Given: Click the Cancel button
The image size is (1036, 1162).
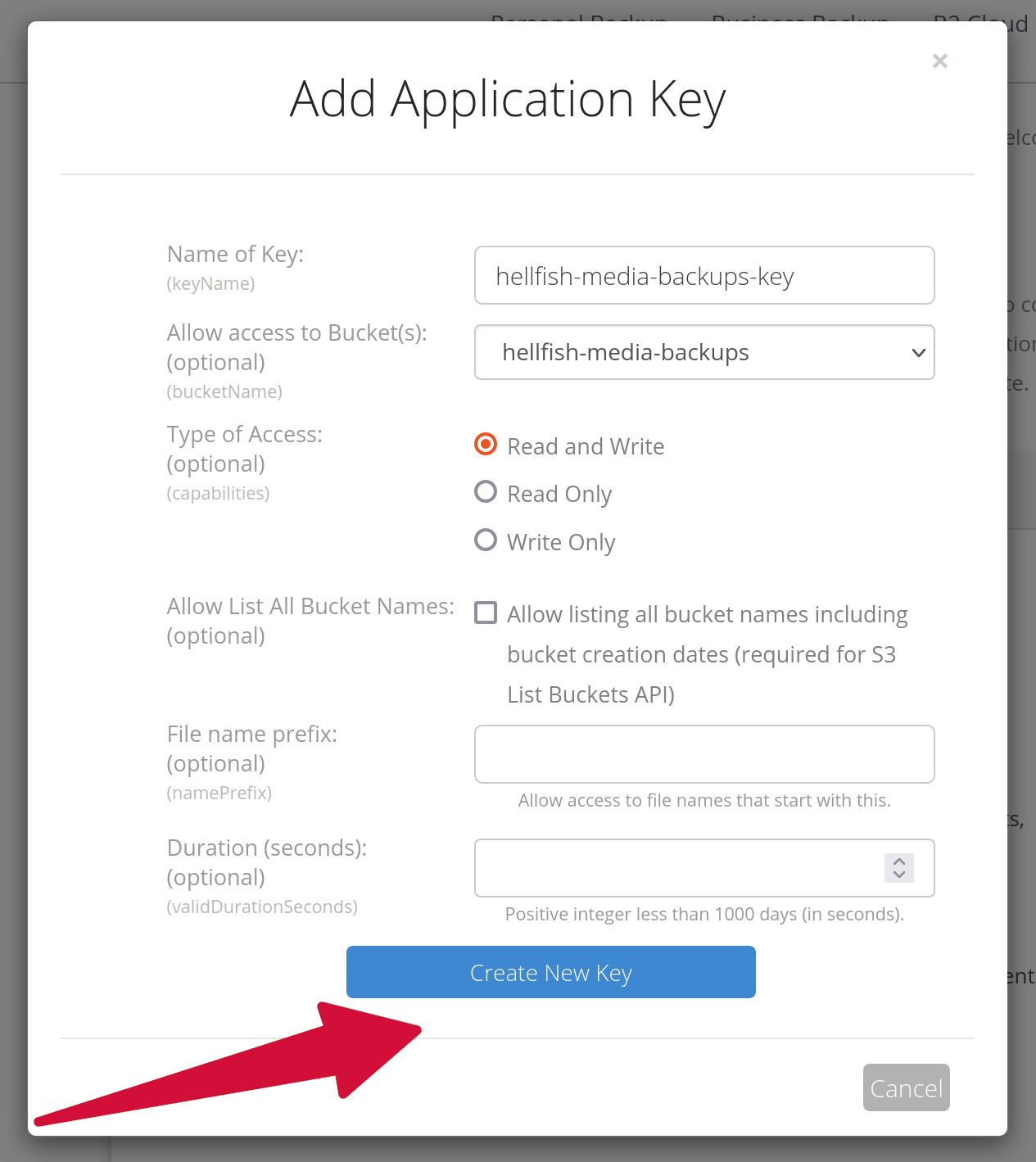Looking at the screenshot, I should [907, 1087].
